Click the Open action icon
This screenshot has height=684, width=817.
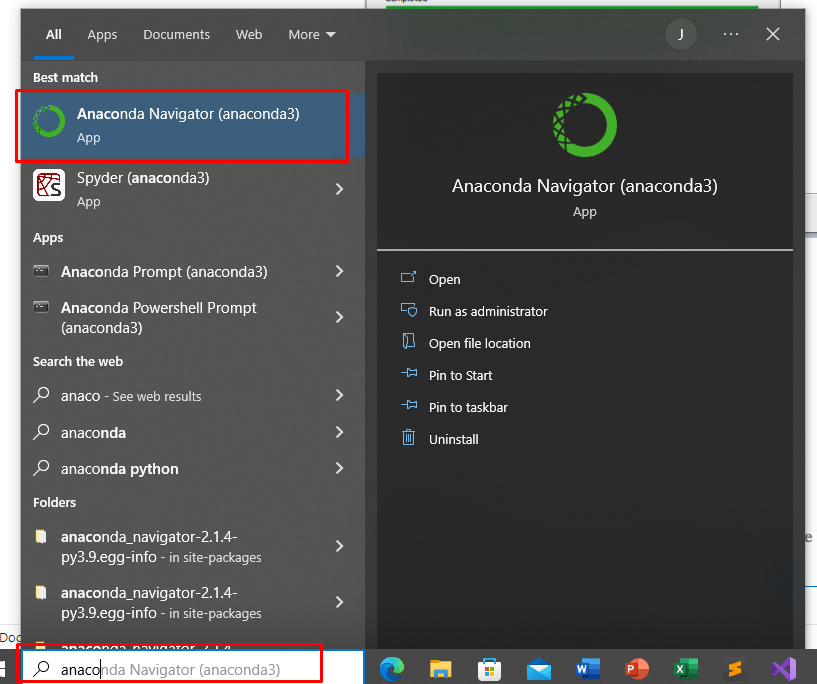click(x=408, y=278)
